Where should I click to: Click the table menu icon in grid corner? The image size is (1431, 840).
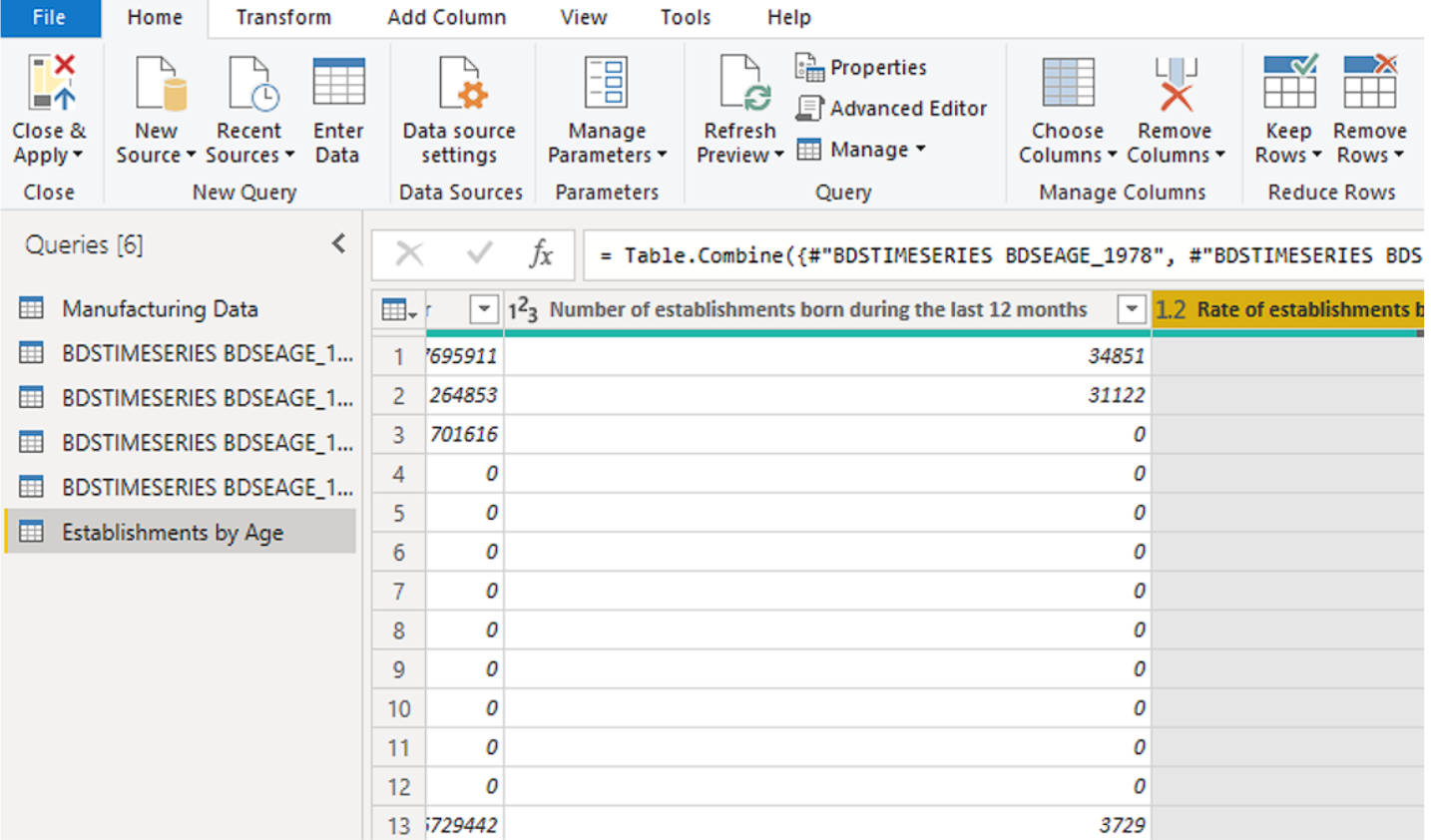coord(398,310)
